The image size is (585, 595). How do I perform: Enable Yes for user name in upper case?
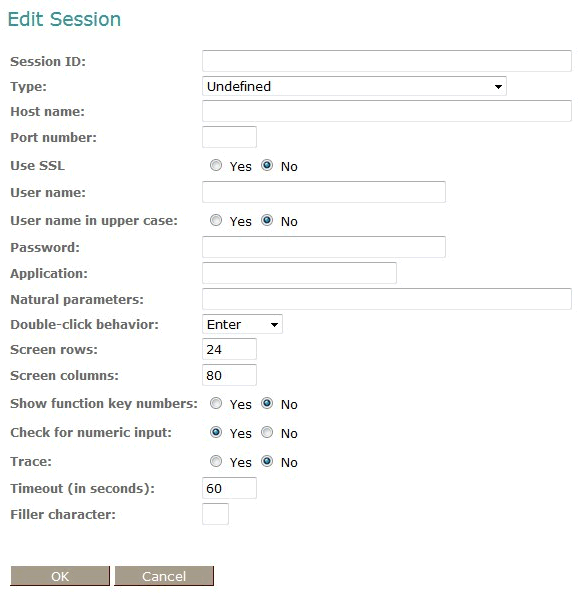(216, 220)
